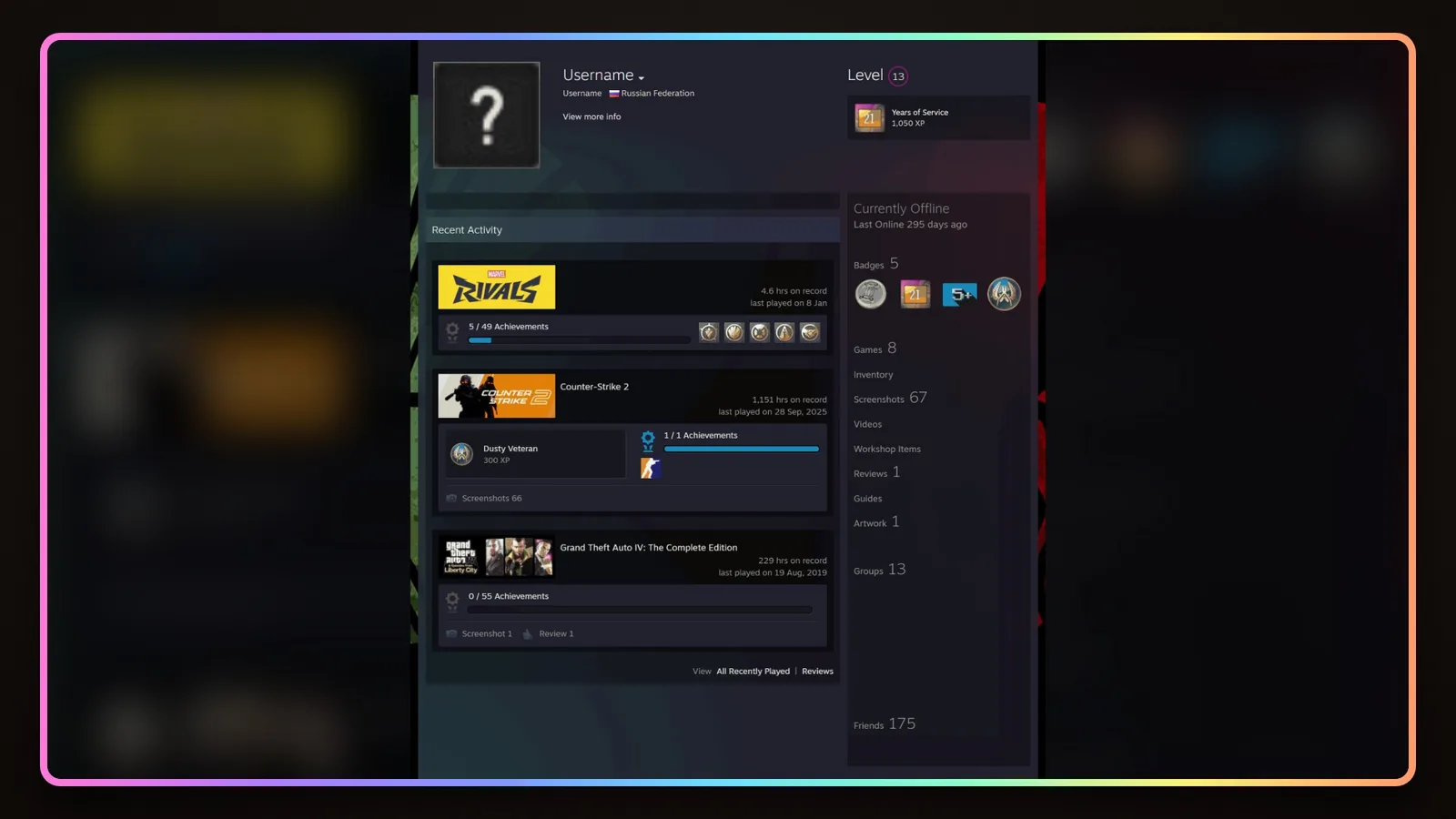The height and width of the screenshot is (819, 1456).
Task: Click the camera icon beside Screenshots 66
Action: point(451,499)
